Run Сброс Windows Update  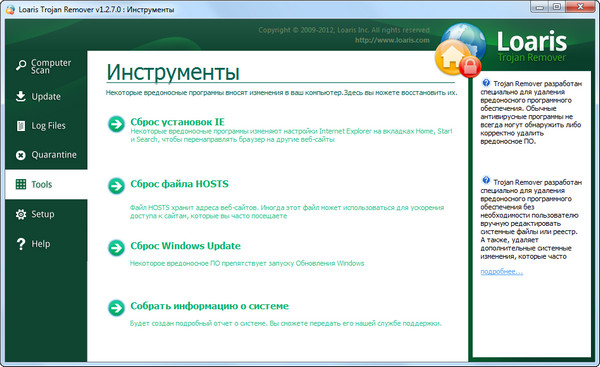coord(186,246)
